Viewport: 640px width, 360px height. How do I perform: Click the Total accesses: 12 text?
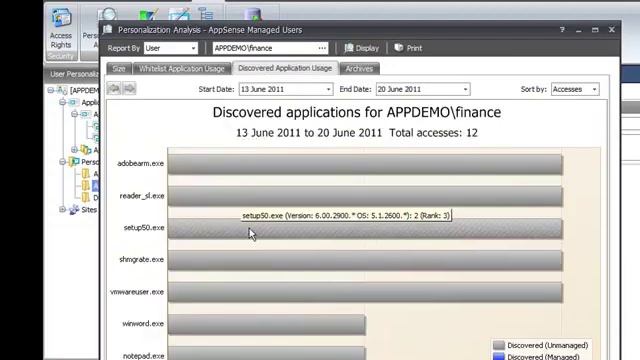pyautogui.click(x=433, y=133)
